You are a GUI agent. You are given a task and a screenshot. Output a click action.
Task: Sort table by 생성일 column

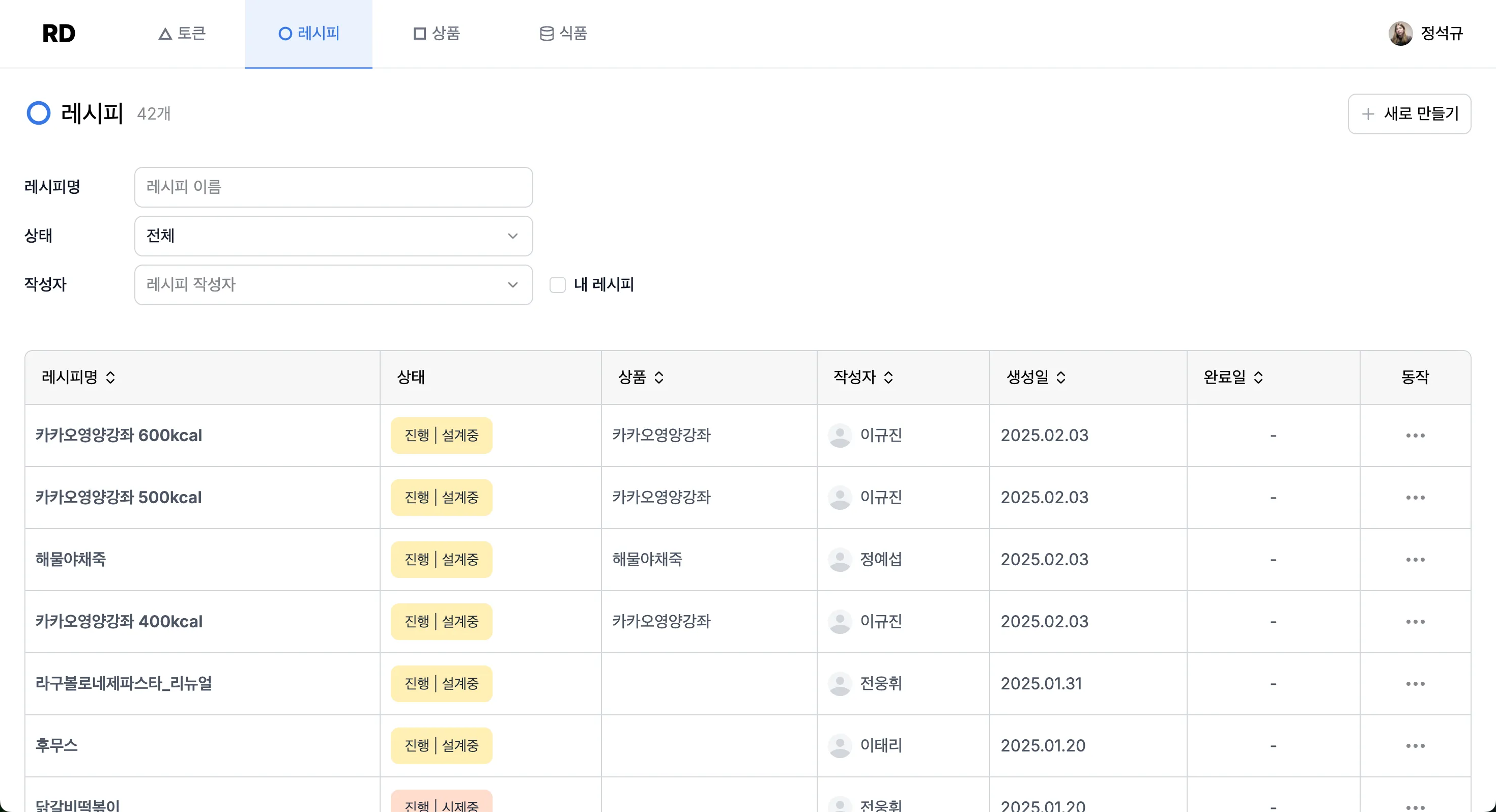(1060, 378)
